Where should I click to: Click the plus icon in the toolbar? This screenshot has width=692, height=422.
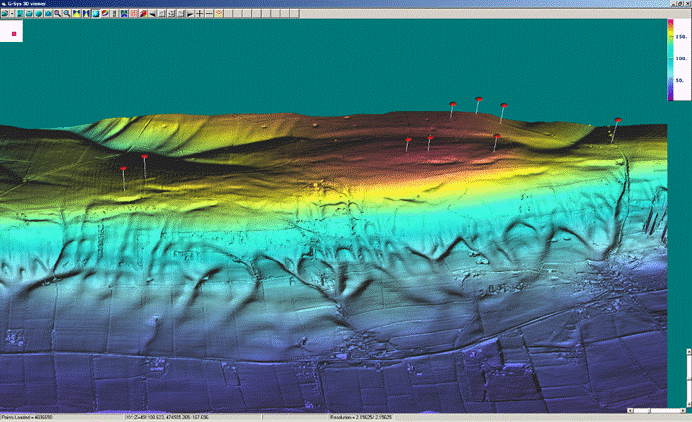[x=200, y=15]
